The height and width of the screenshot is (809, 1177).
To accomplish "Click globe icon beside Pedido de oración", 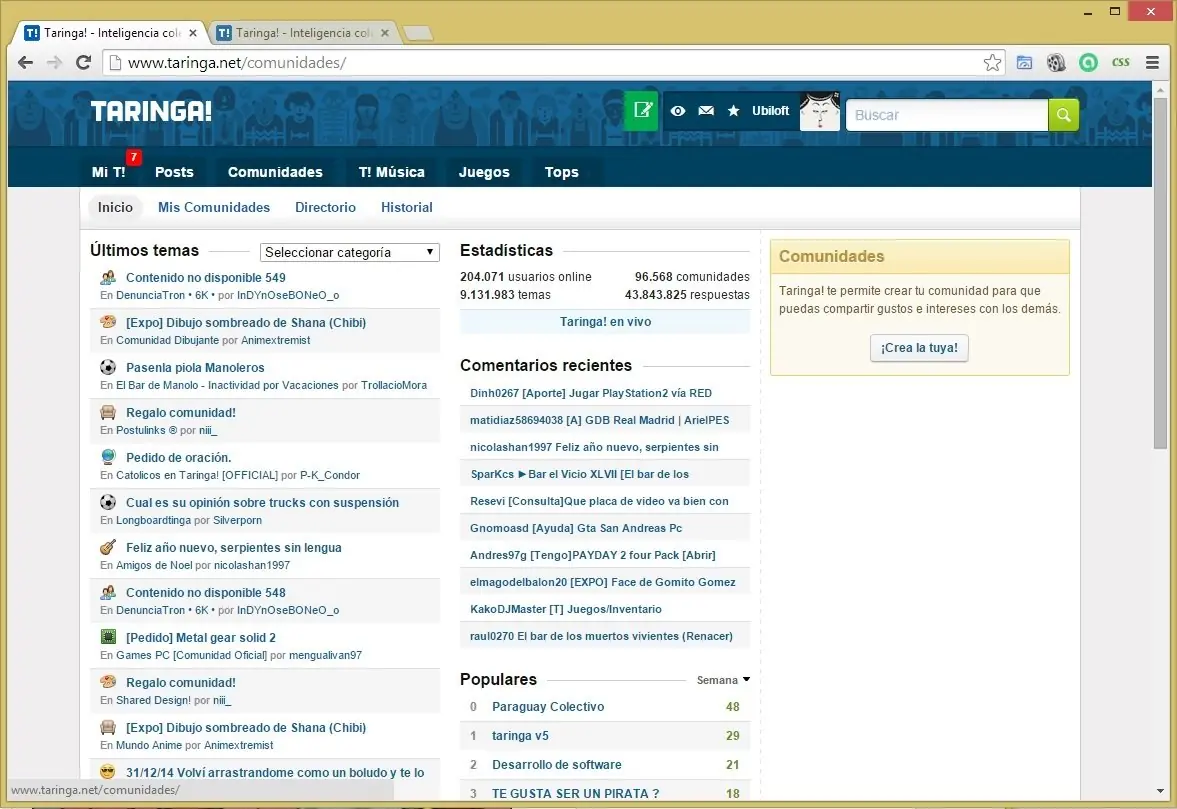I will [108, 457].
